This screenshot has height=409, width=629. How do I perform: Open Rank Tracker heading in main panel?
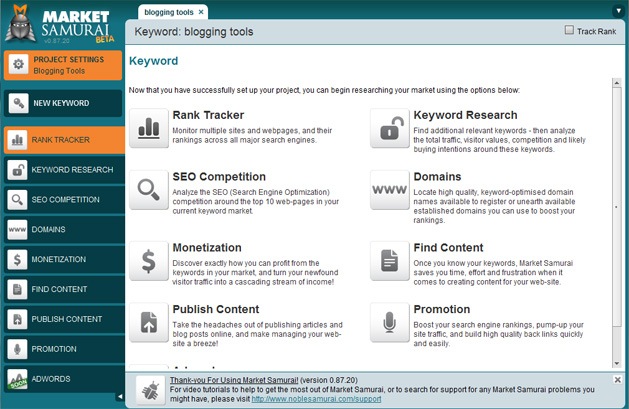point(208,115)
